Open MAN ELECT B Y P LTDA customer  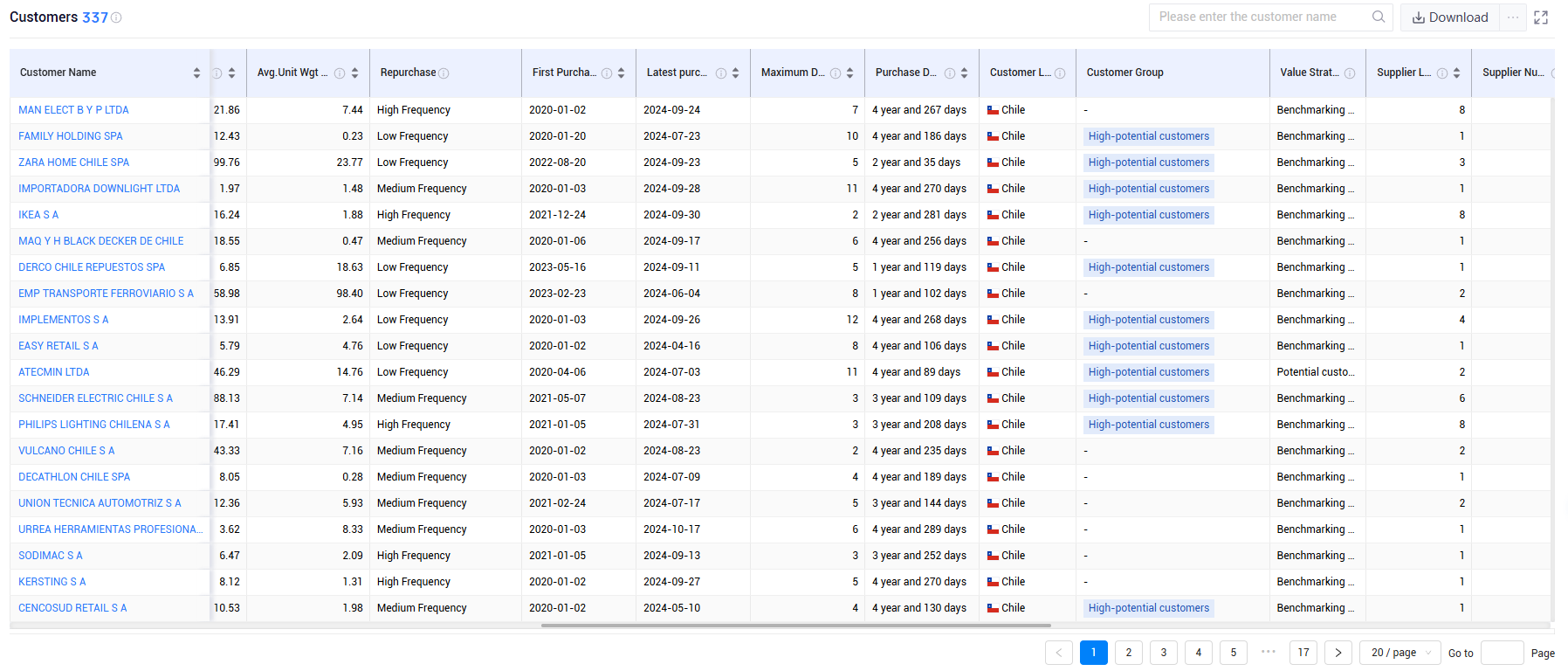tap(73, 110)
